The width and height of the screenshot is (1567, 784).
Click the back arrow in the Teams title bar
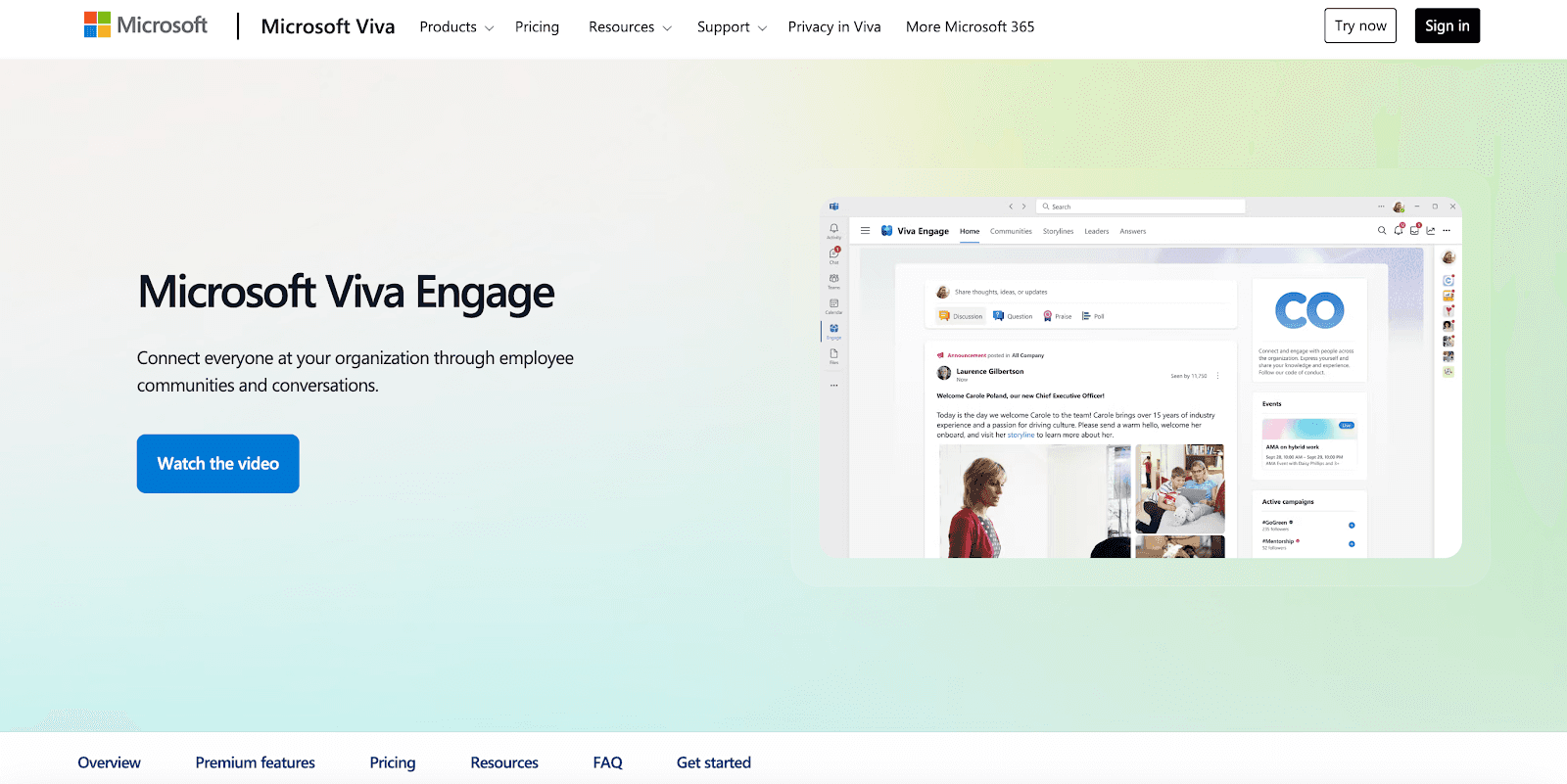point(1011,207)
